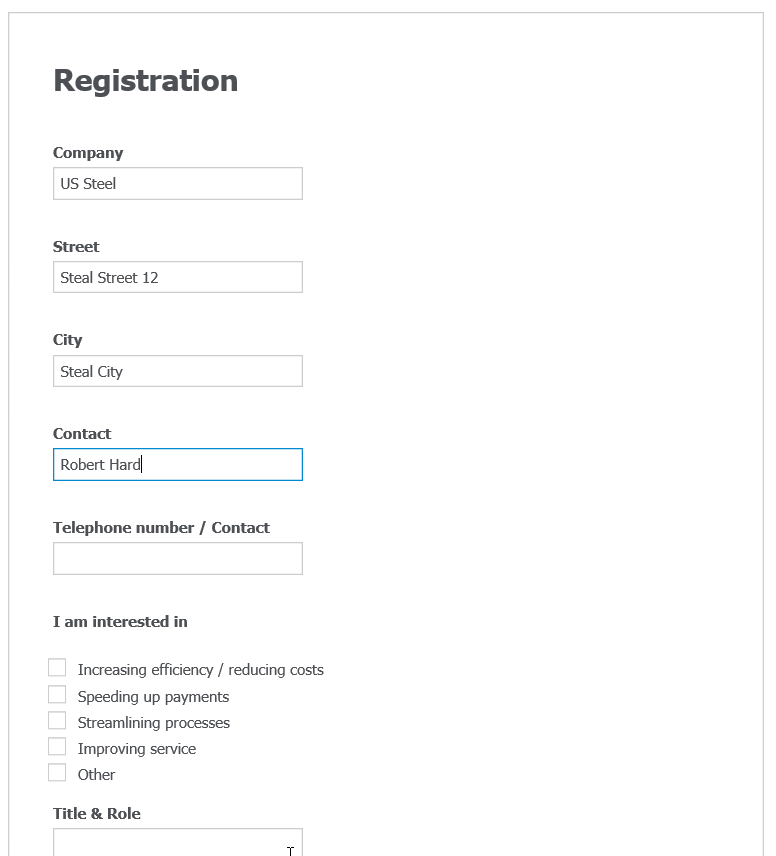Image resolution: width=776 pixels, height=856 pixels.
Task: Tick the 'Streamlining processes' checkbox
Action: 57,718
